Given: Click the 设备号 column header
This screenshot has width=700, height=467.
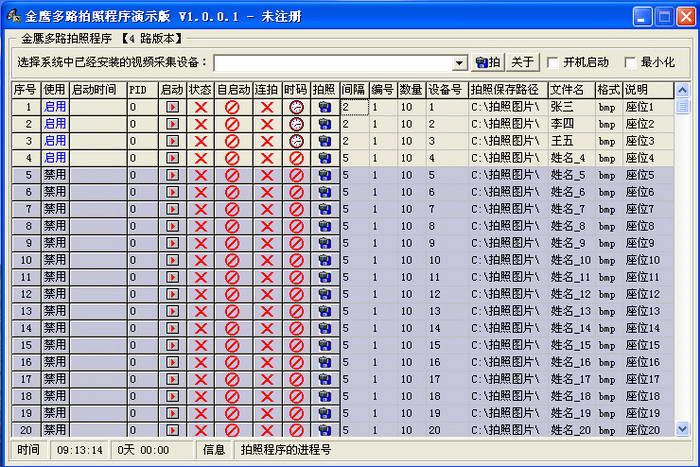Looking at the screenshot, I should [x=447, y=90].
